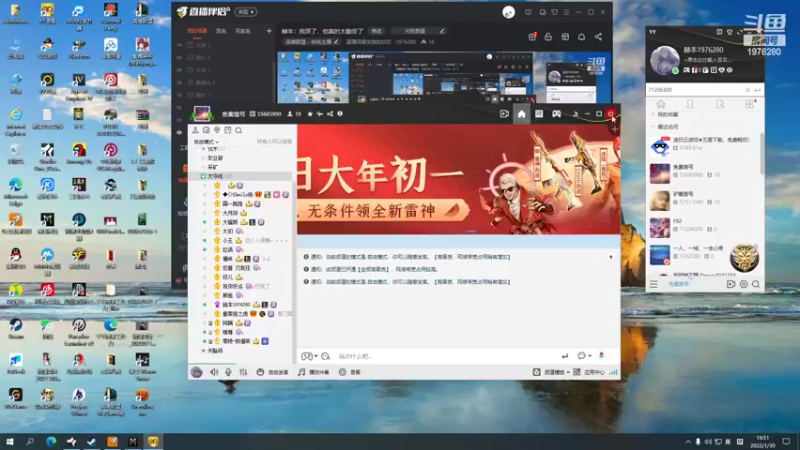Click the plus icon beside the red banner
The height and width of the screenshot is (450, 800).
(x=614, y=130)
